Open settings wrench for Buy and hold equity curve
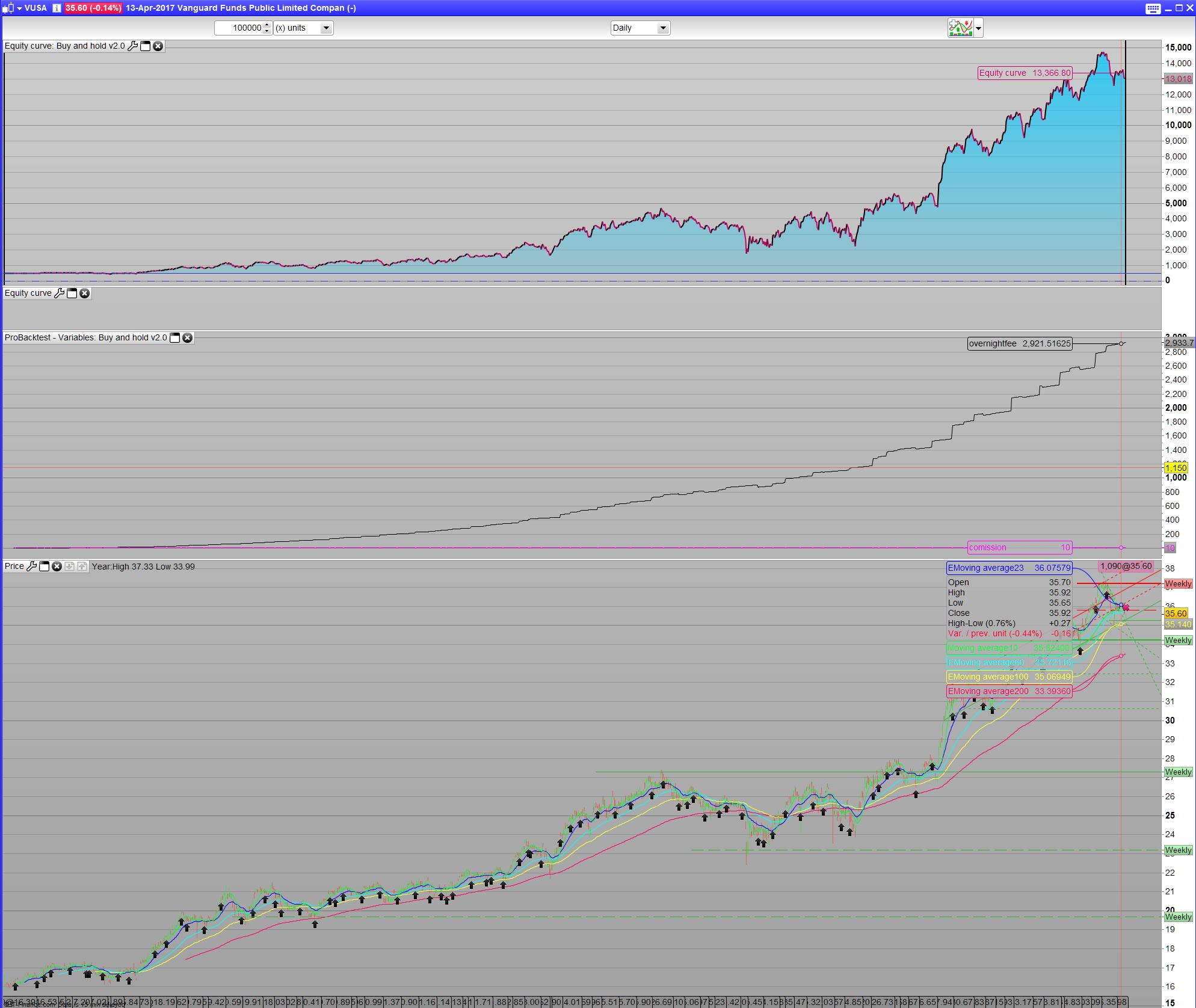1196x1008 pixels. coord(133,46)
